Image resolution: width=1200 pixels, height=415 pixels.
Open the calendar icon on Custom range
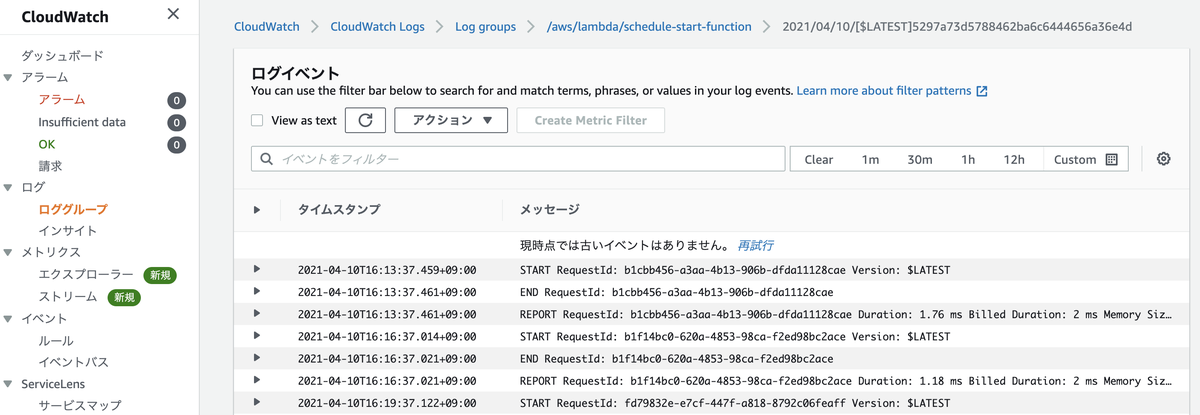pos(1112,159)
